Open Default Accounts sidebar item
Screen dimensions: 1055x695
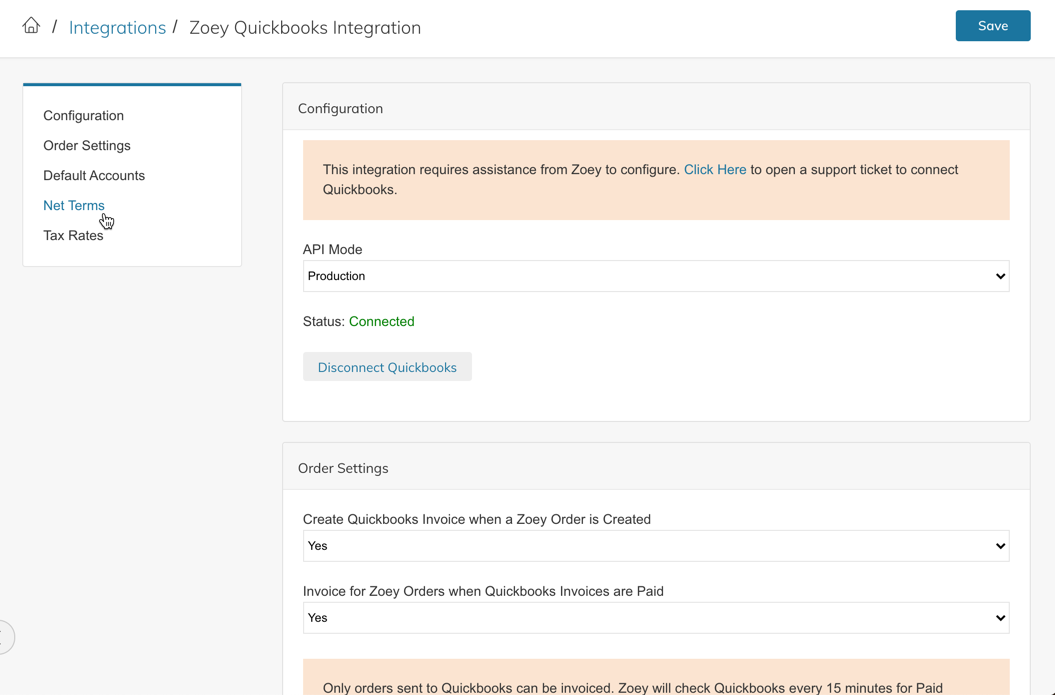pos(94,176)
